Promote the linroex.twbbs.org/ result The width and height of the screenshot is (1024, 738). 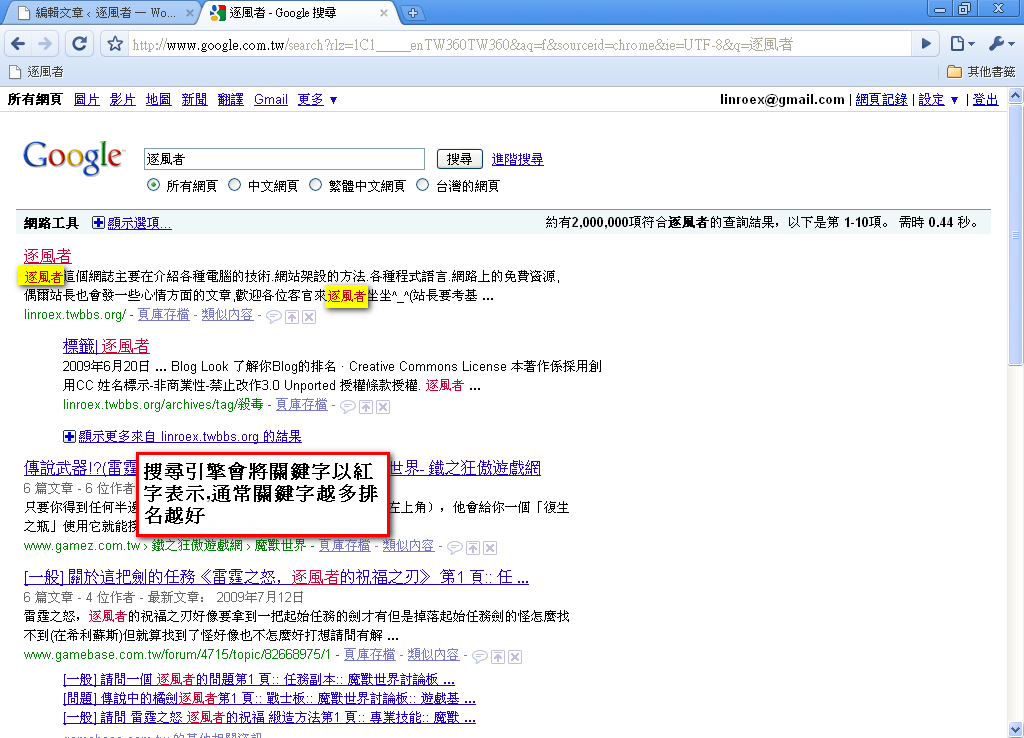(292, 317)
